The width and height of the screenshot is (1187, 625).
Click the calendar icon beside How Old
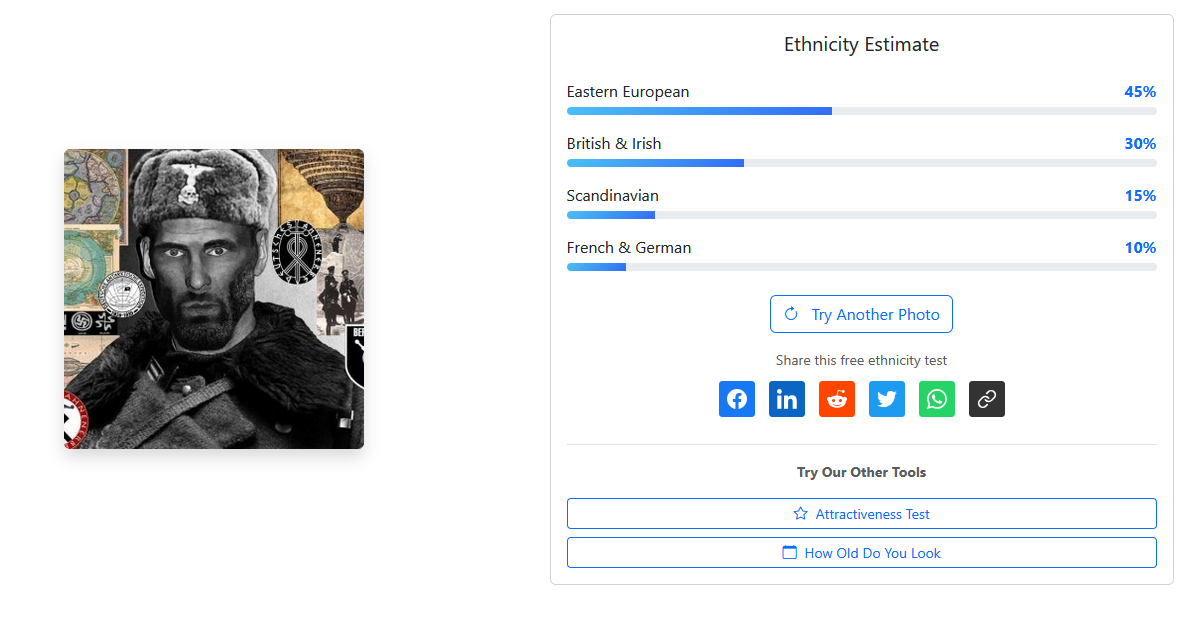click(790, 553)
